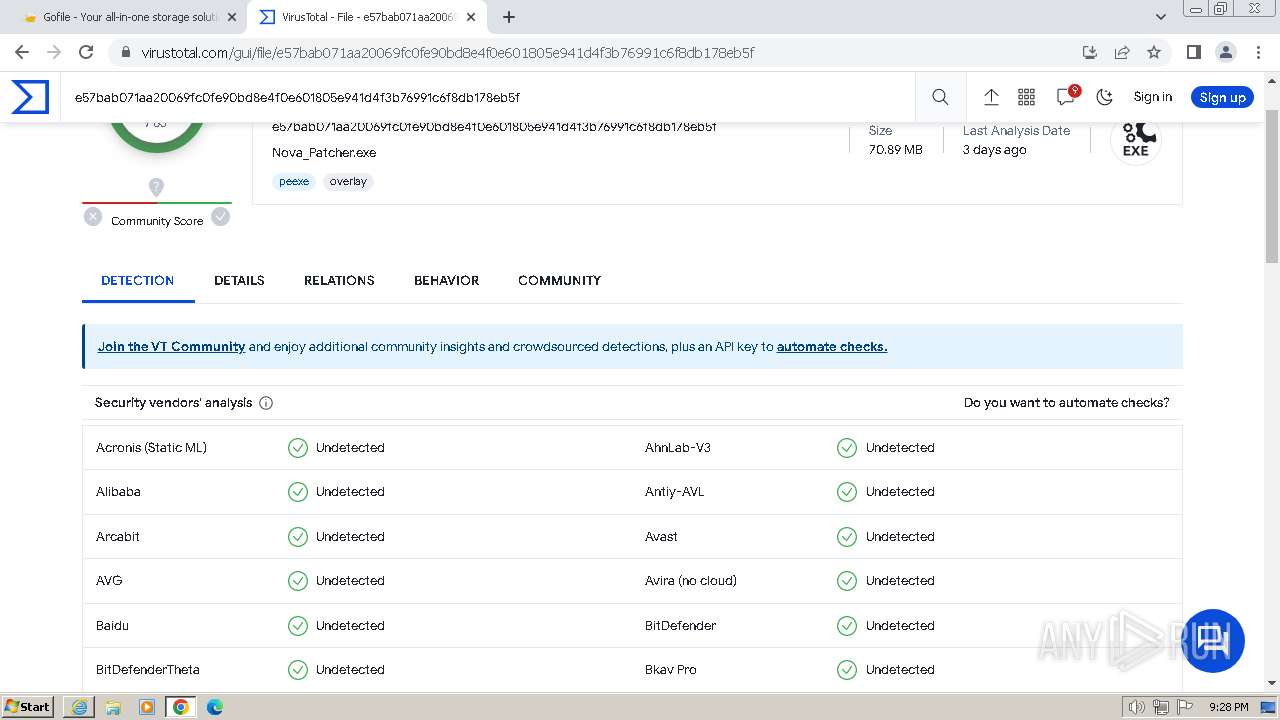1280x720 pixels.
Task: Click the Sign up button
Action: pyautogui.click(x=1222, y=97)
